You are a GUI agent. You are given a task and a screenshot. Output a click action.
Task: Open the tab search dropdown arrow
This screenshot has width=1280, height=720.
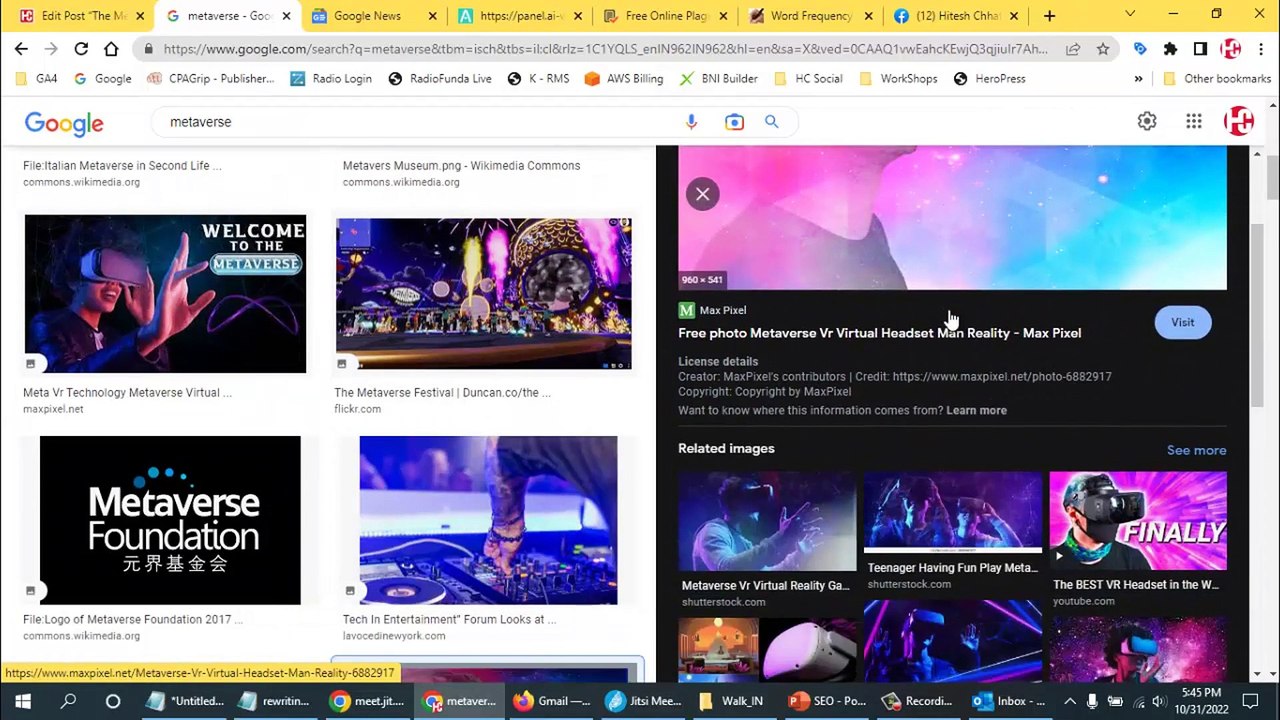coord(1130,16)
